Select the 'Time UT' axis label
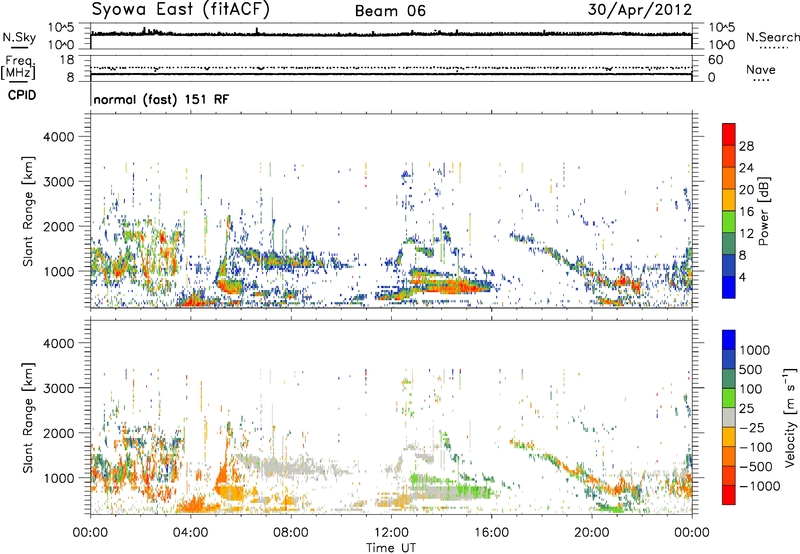 click(x=391, y=547)
